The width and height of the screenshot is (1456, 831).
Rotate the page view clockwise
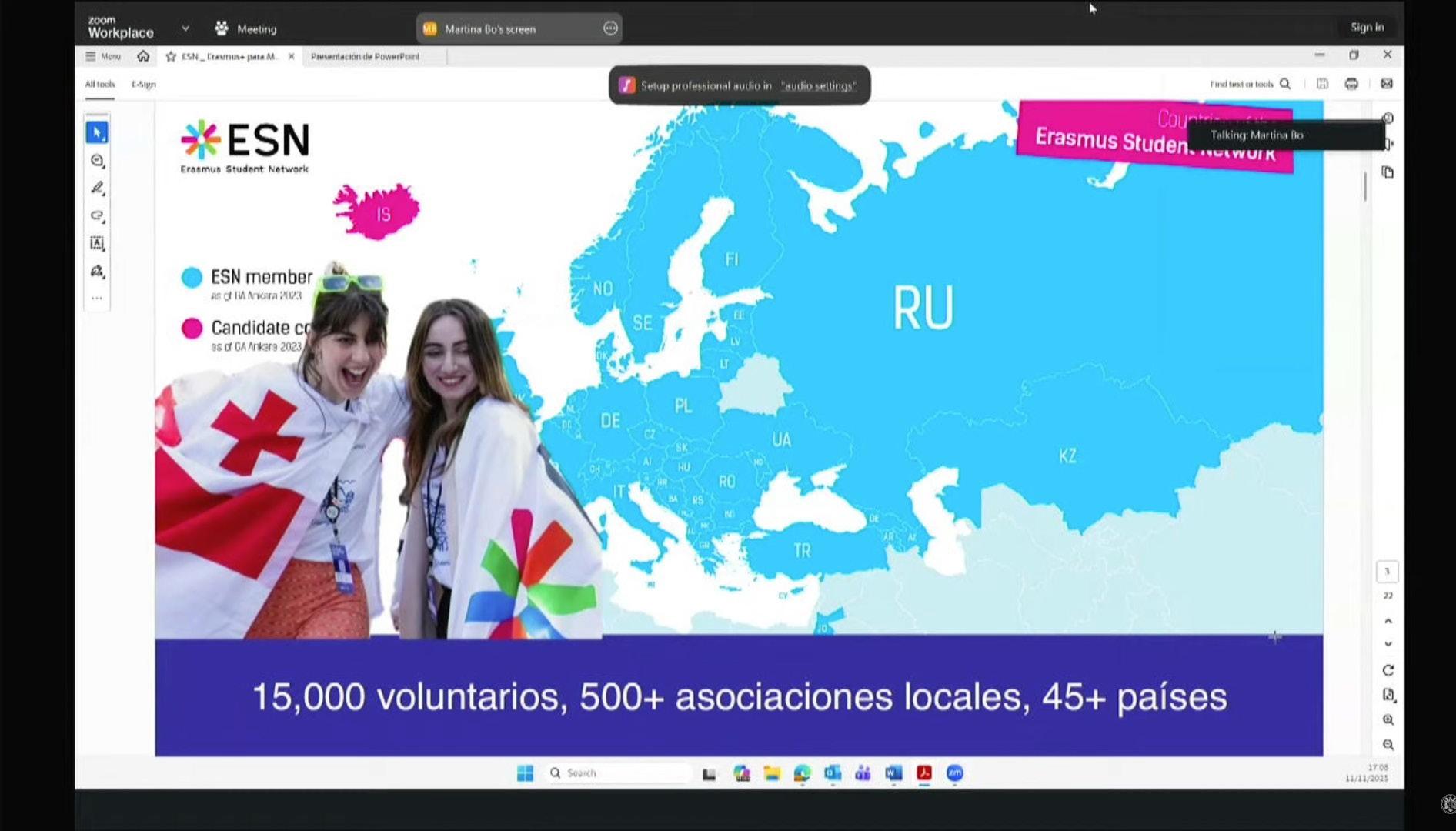(x=1388, y=670)
